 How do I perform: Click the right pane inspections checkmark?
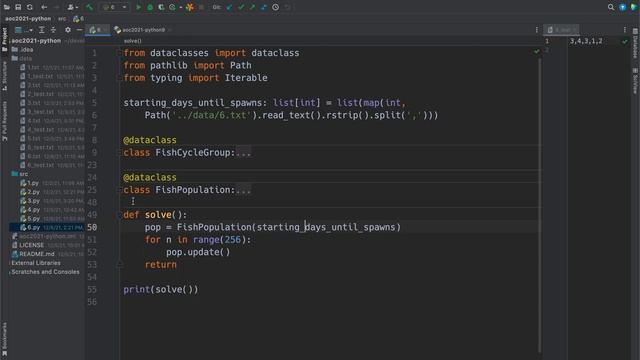point(624,41)
